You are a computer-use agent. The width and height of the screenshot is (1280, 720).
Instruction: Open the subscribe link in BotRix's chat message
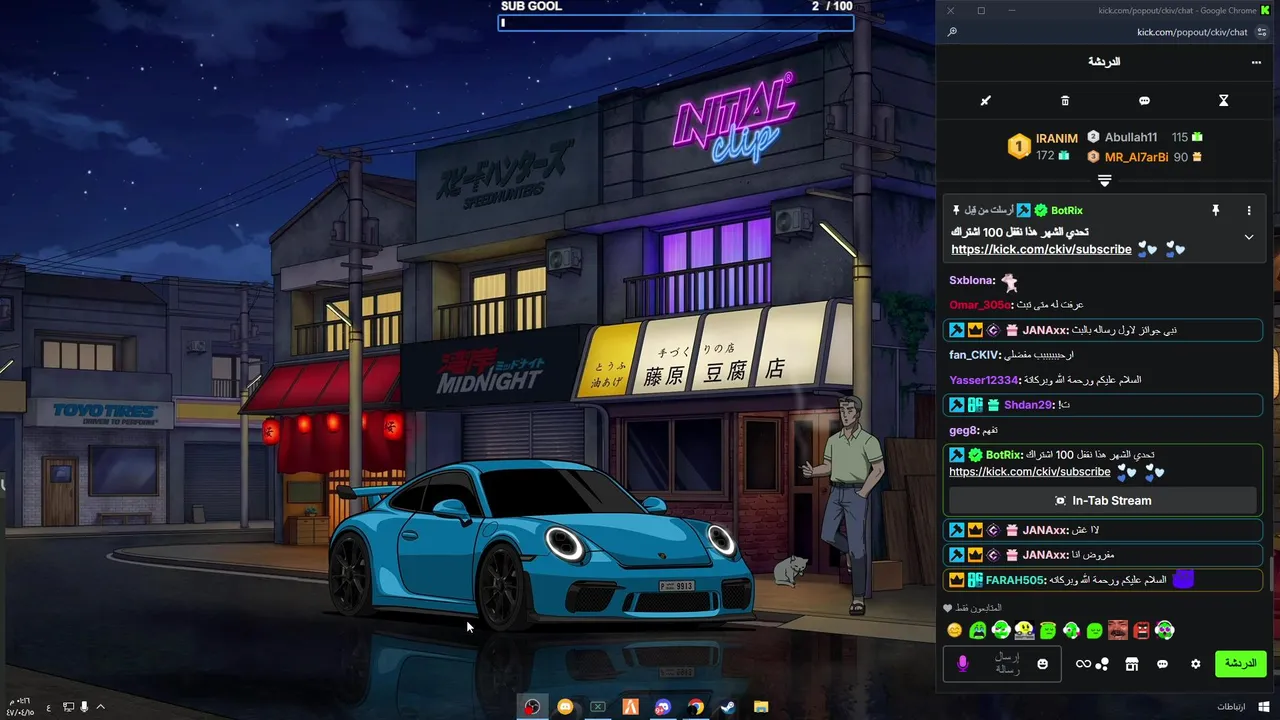pos(1029,471)
